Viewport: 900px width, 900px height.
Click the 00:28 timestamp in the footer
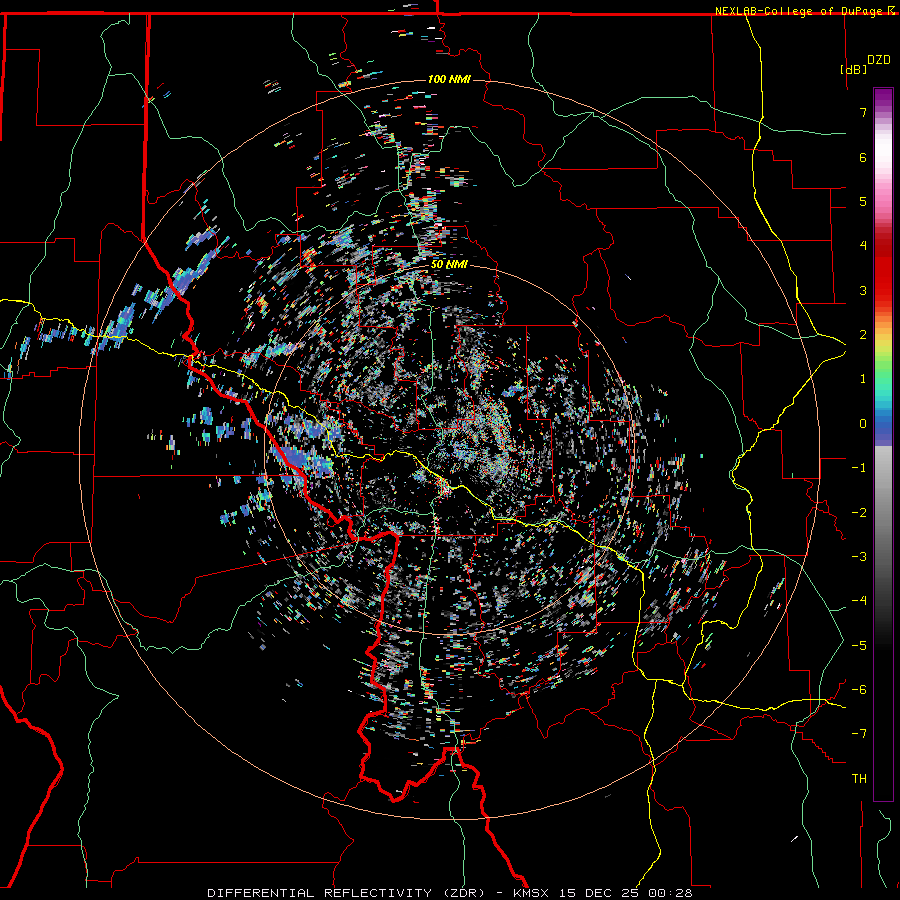pos(670,893)
